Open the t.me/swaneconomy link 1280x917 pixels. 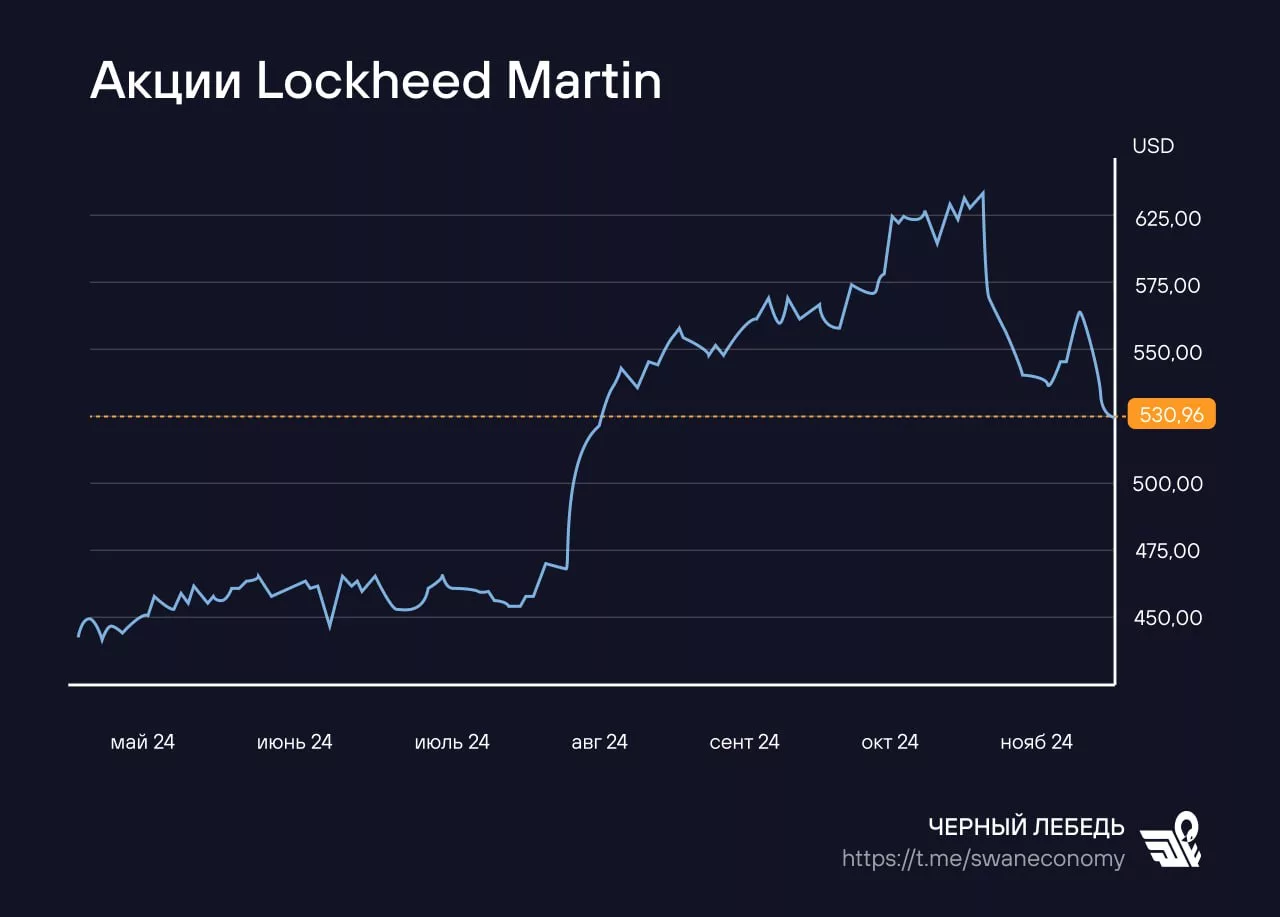[x=983, y=859]
